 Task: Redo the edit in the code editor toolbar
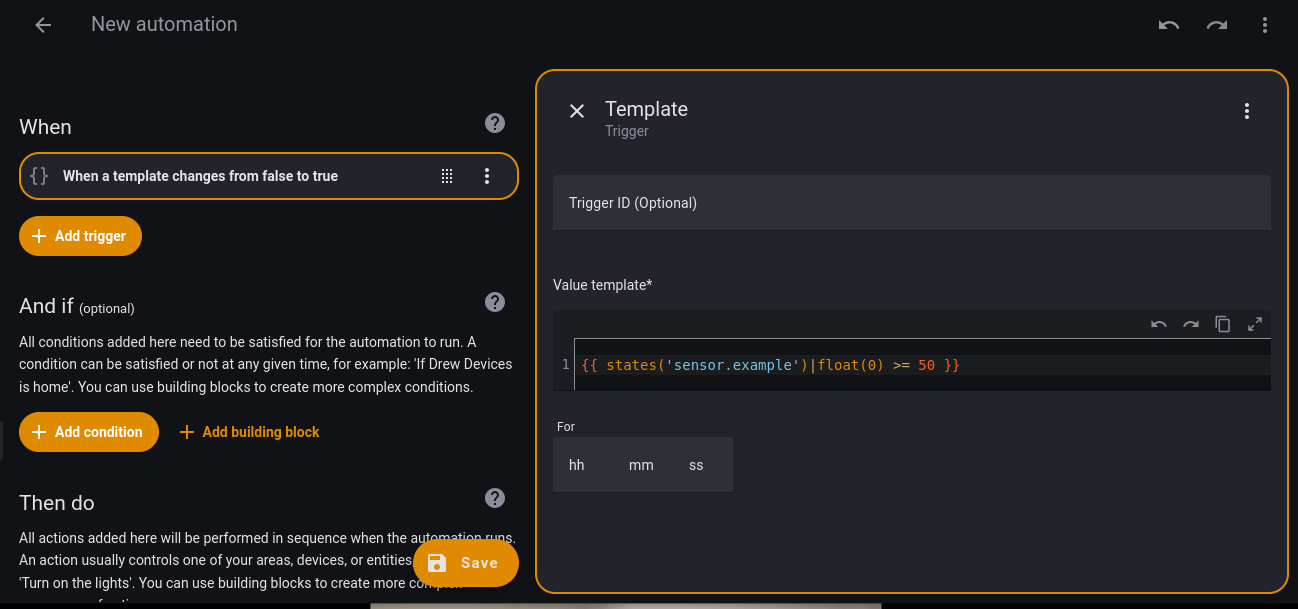pos(1191,324)
